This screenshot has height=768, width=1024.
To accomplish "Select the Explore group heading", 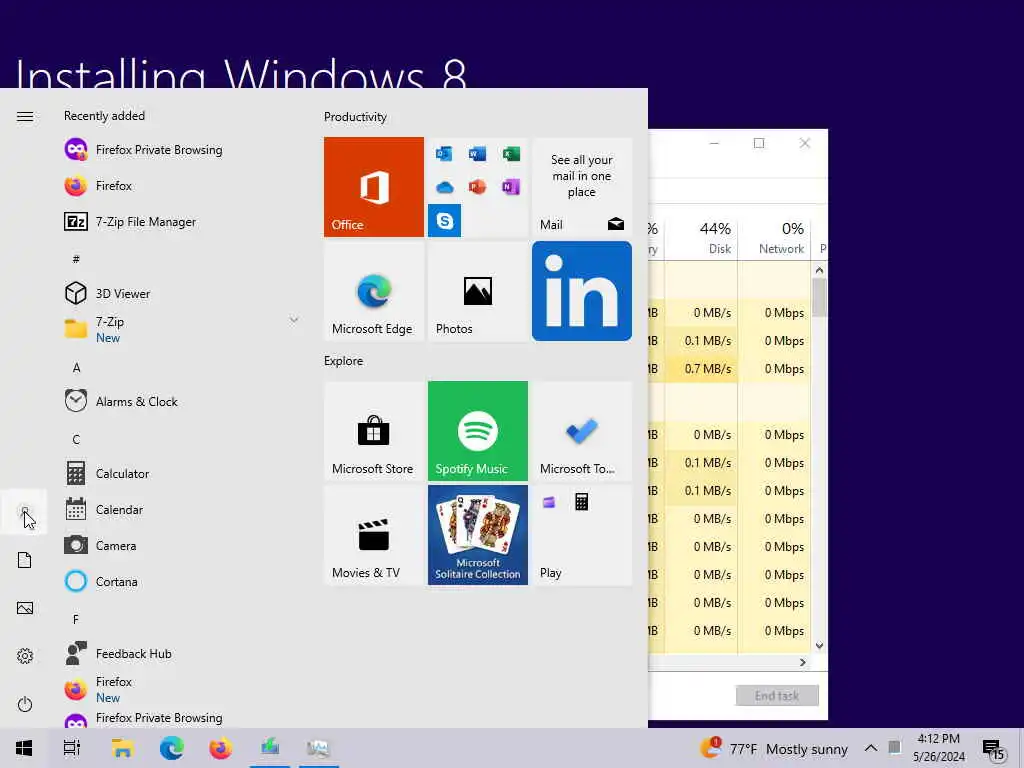I will [x=344, y=361].
